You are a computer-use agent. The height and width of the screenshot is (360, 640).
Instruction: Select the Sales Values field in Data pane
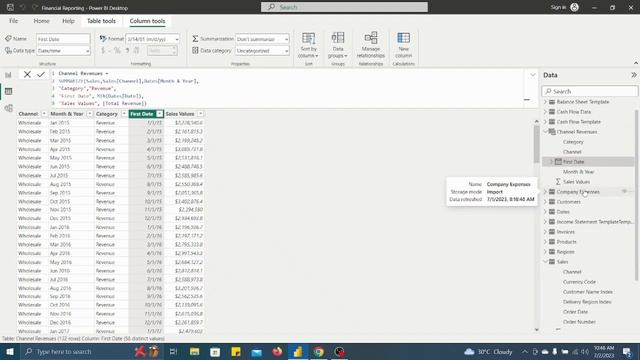pos(576,182)
